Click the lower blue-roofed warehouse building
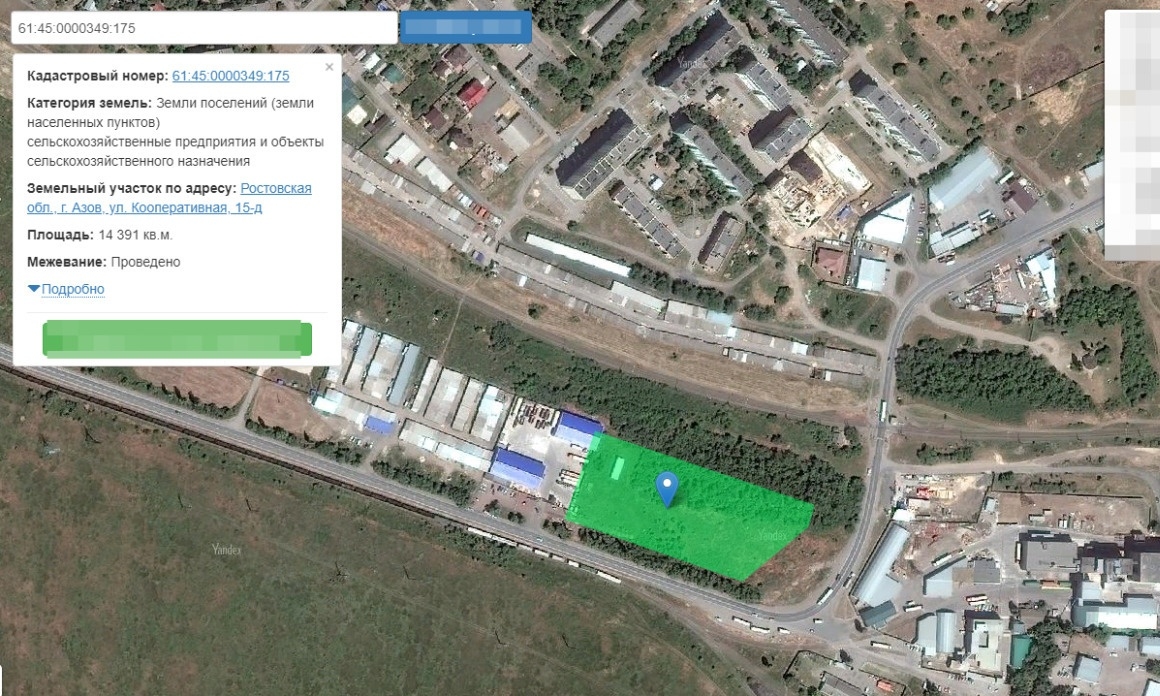 [518, 468]
